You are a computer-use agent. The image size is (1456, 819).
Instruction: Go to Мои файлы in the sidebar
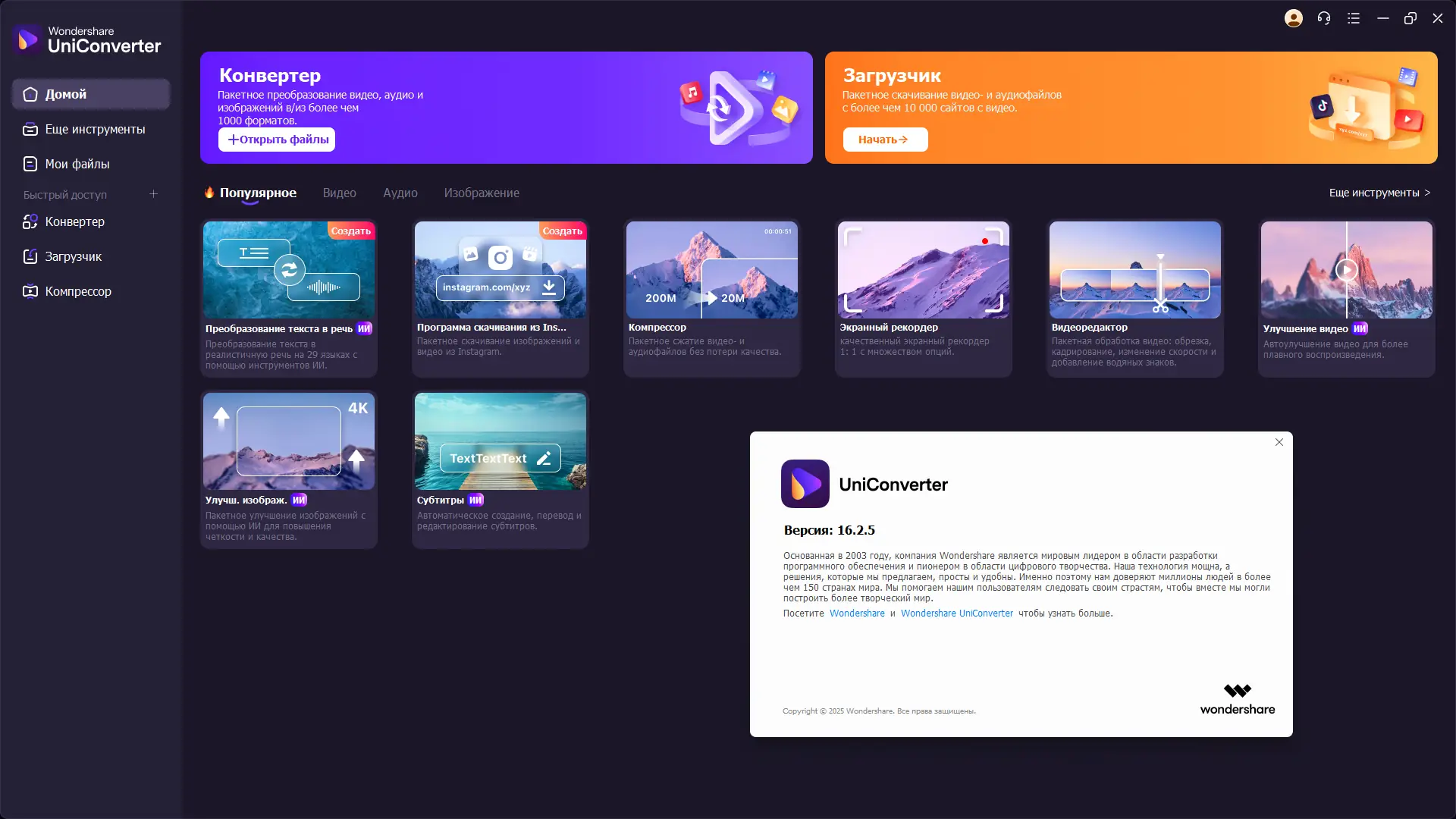[77, 164]
